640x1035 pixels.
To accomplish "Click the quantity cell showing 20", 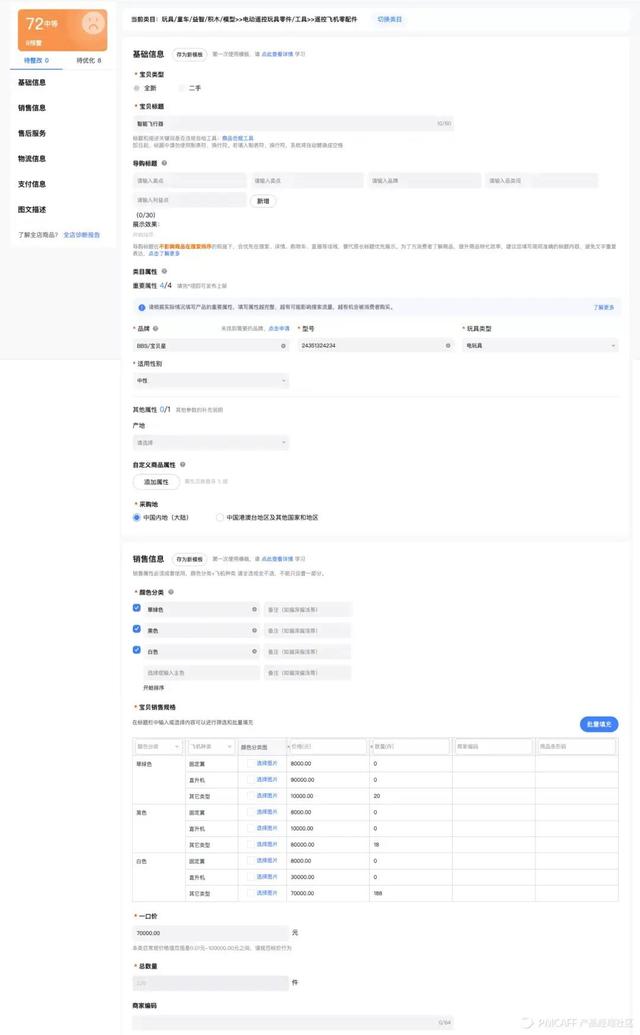I will [x=410, y=796].
